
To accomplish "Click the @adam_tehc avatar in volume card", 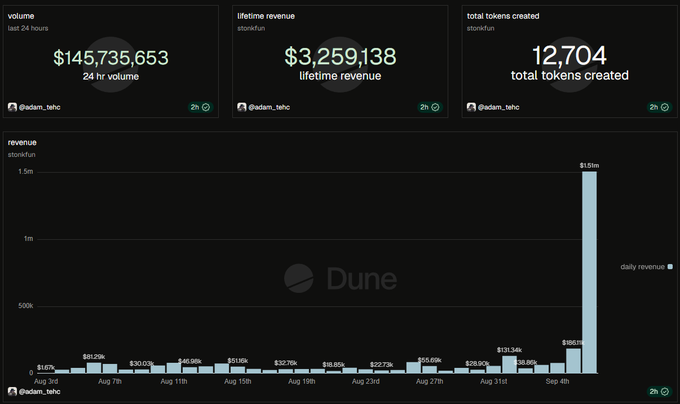I will [12, 107].
